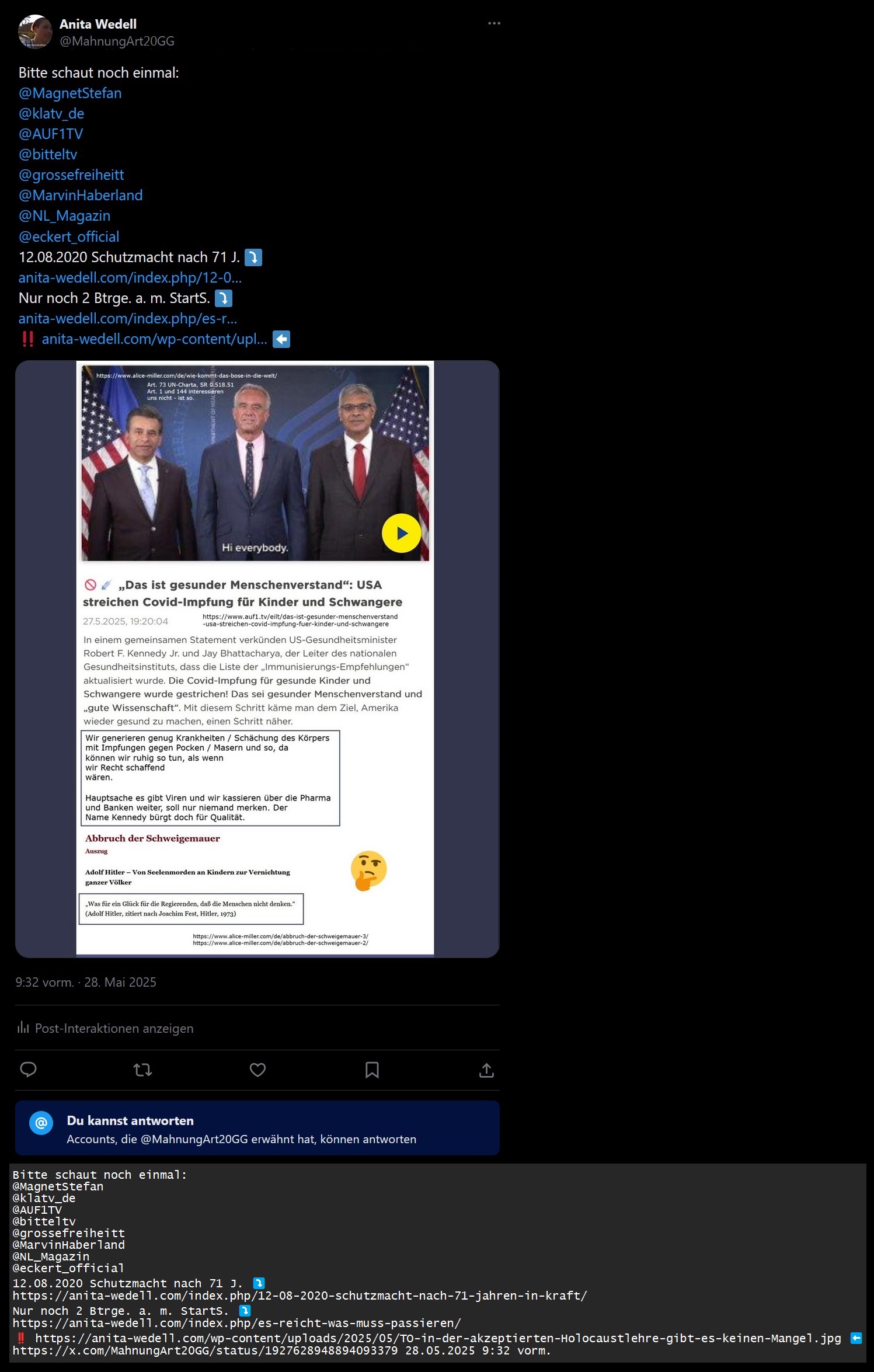Open the three-dot more options menu
This screenshot has height=1372, width=874.
click(x=494, y=23)
